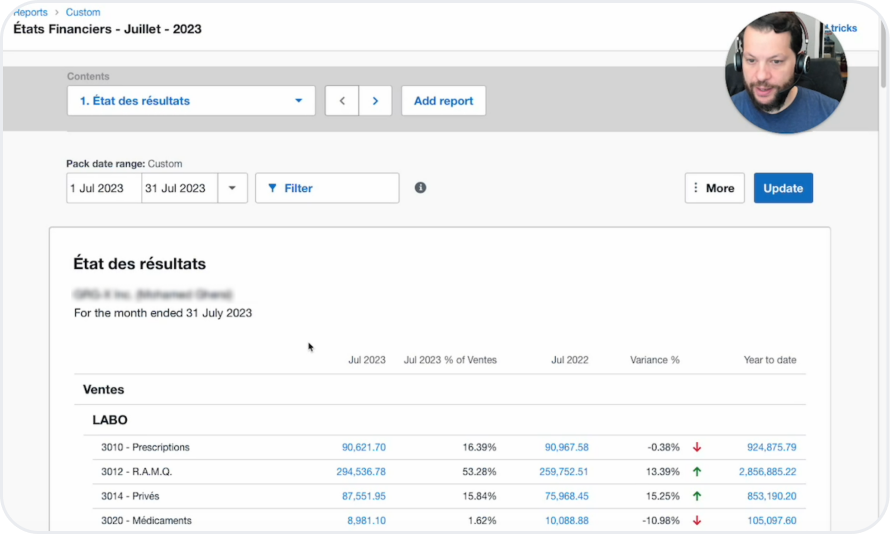This screenshot has width=890, height=534.
Task: Click the green up arrow for R.A.M.Q. variance
Action: pyautogui.click(x=697, y=472)
